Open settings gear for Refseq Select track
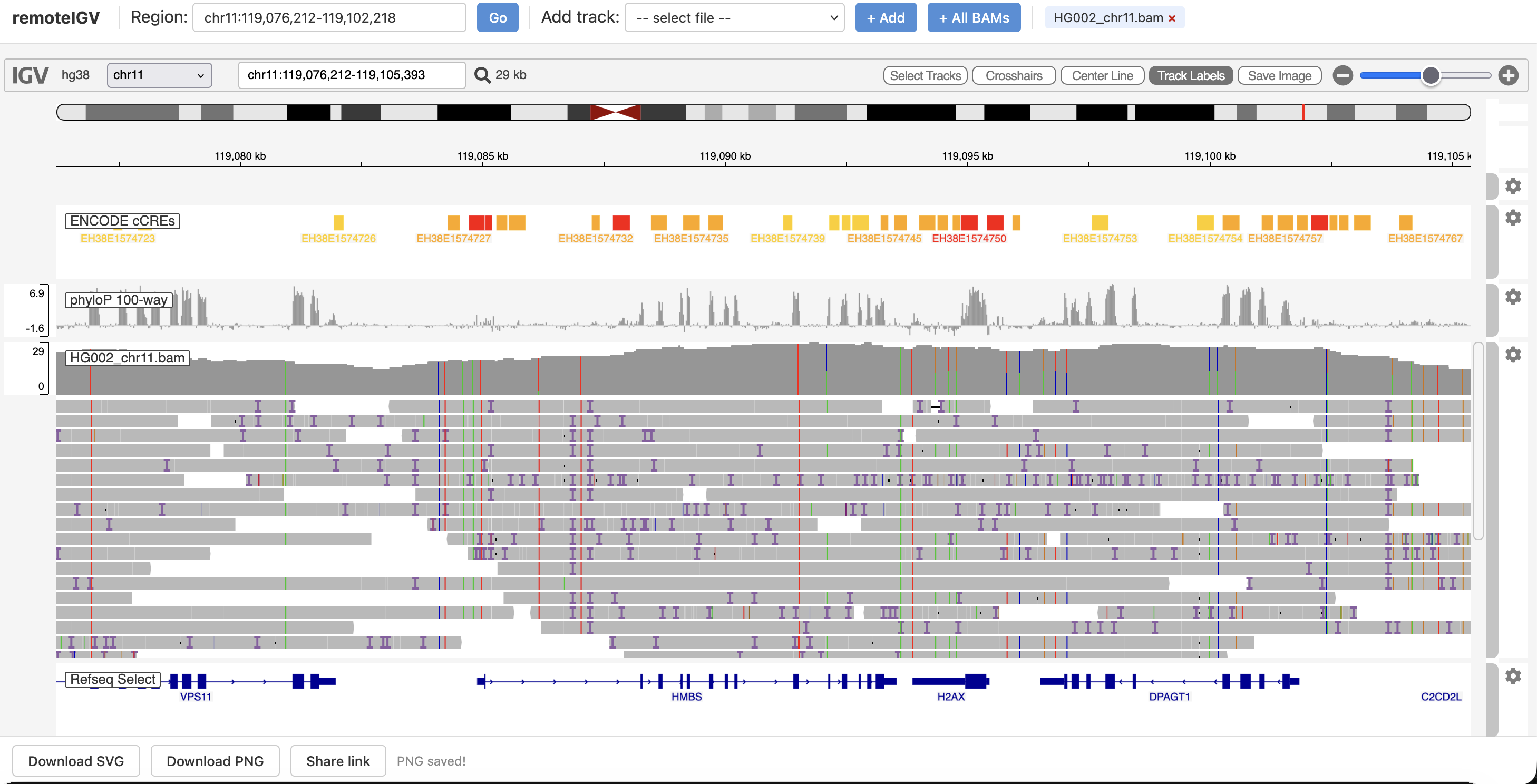This screenshot has height=784, width=1537. pyautogui.click(x=1513, y=676)
